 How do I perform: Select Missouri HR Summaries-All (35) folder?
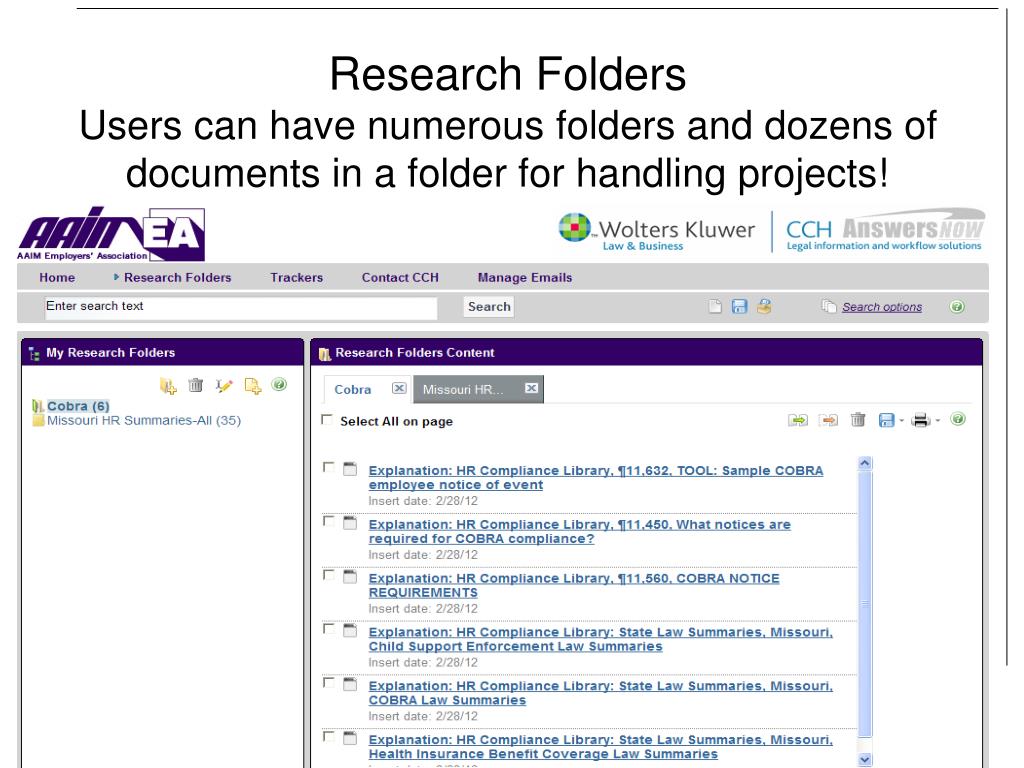144,421
